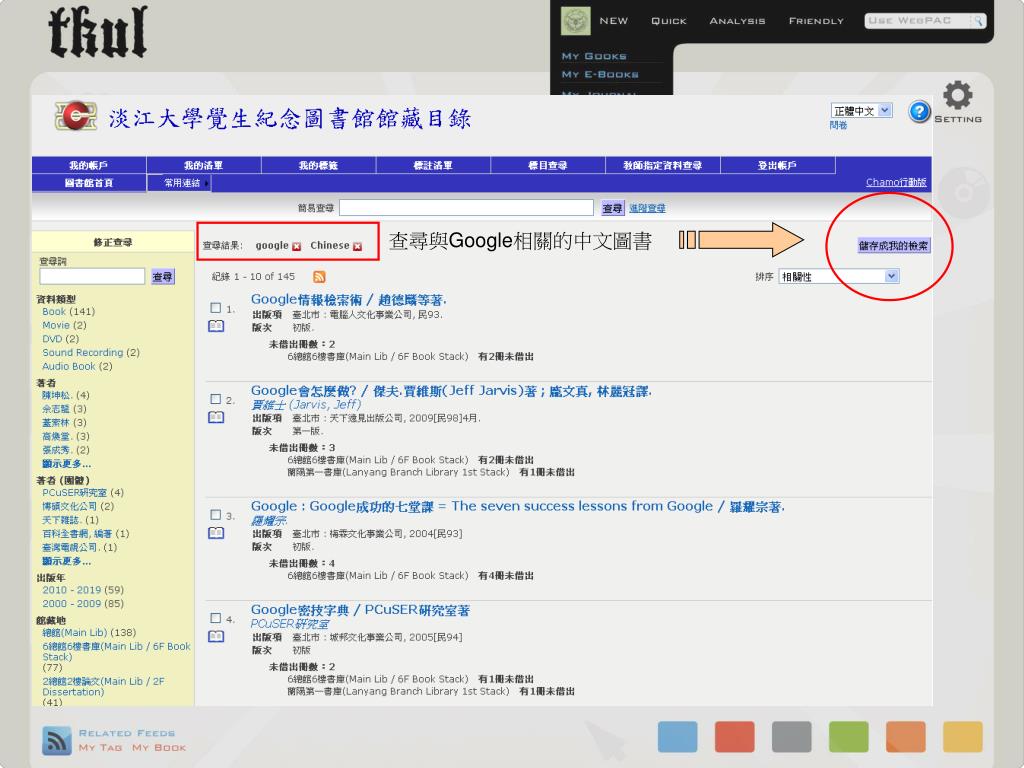Open My E-Books in top menu

[x=600, y=74]
